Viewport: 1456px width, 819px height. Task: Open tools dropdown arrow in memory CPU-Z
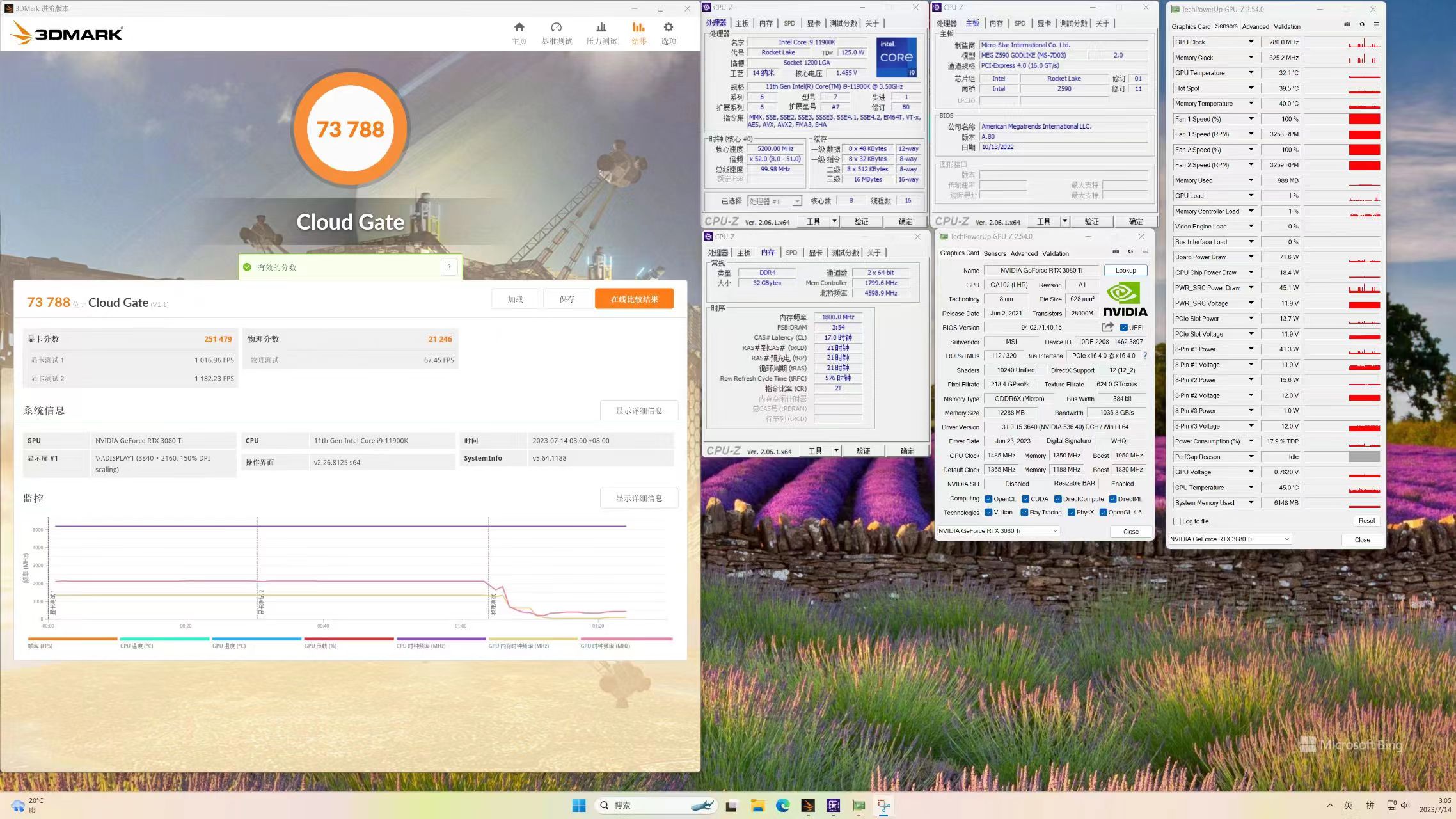tap(835, 451)
